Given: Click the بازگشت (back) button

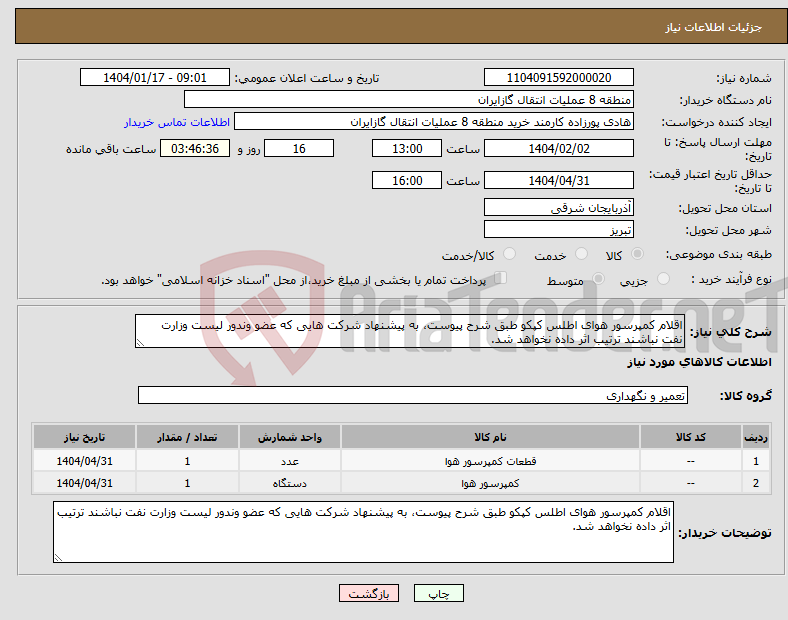Looking at the screenshot, I should [x=369, y=593].
